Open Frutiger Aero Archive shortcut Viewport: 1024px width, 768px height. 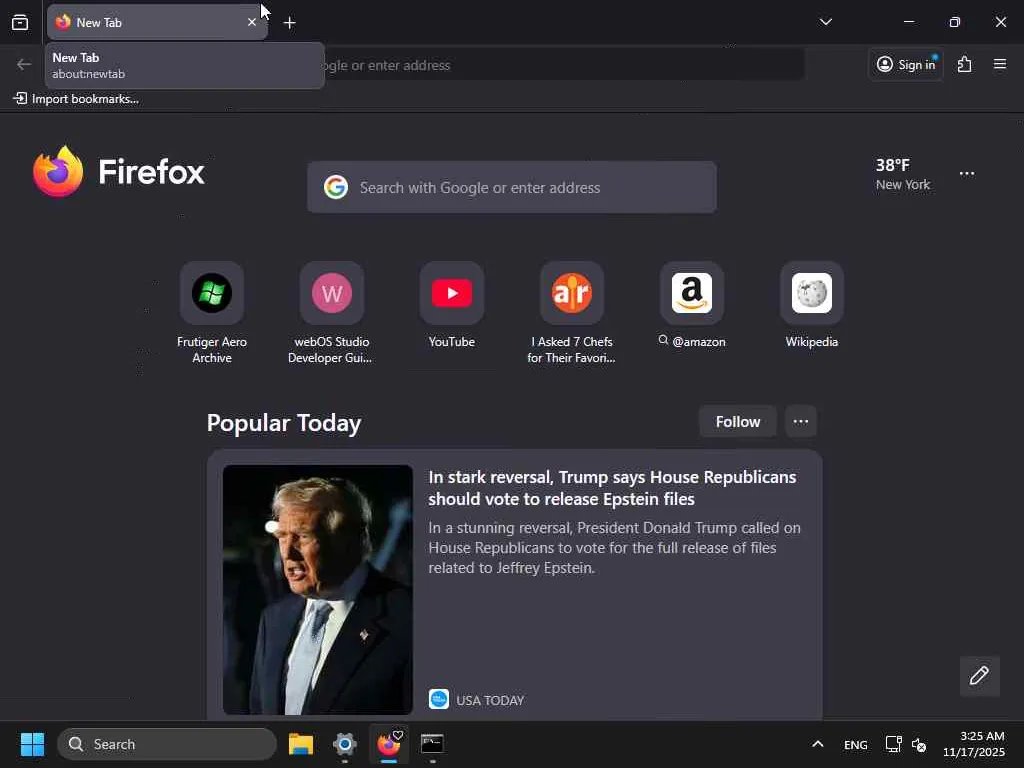point(212,313)
